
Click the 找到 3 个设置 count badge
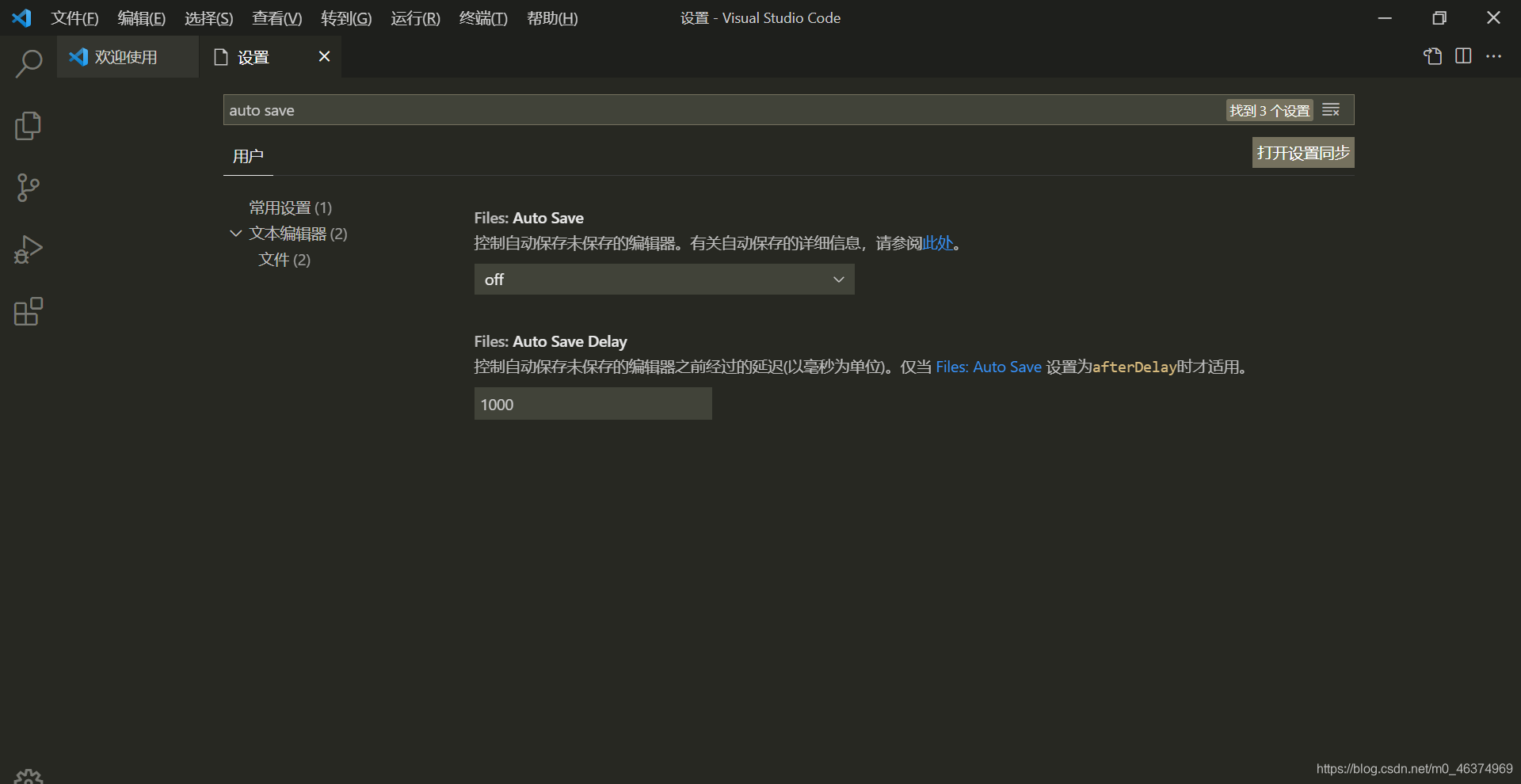click(x=1269, y=110)
